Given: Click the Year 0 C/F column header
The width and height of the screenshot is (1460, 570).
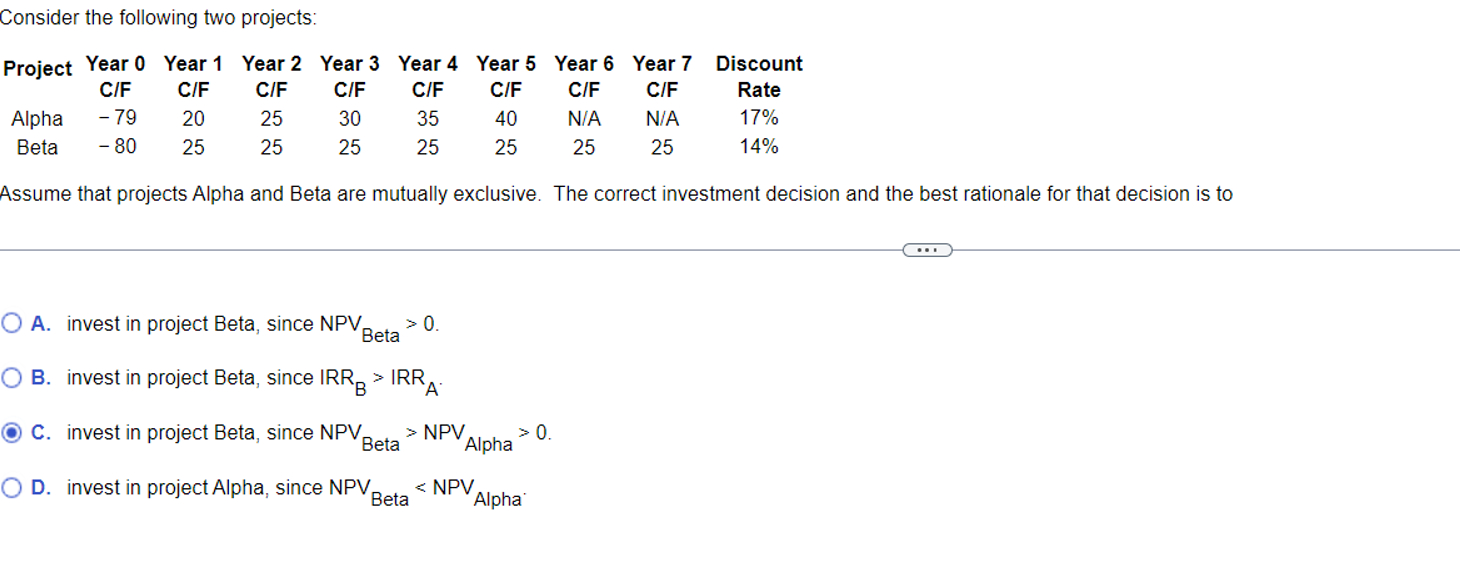Looking at the screenshot, I should pos(116,76).
